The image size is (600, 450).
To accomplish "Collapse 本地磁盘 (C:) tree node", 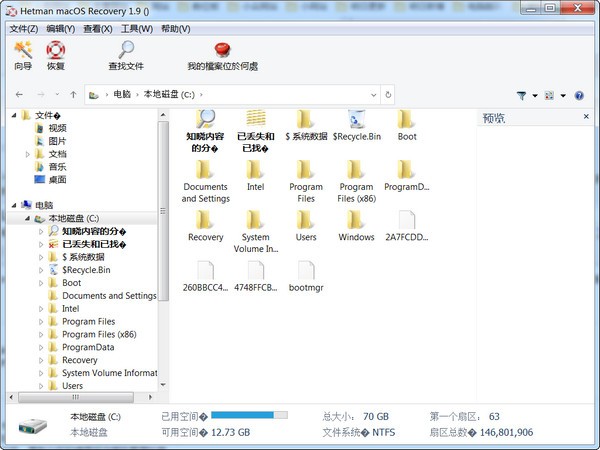I will point(27,218).
